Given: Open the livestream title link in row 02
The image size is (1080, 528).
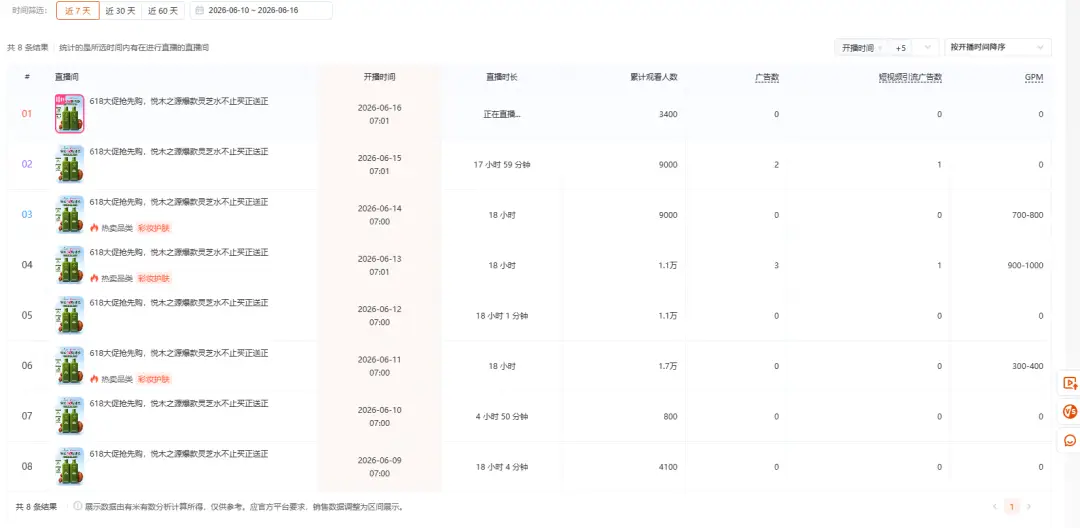Looking at the screenshot, I should click(179, 151).
